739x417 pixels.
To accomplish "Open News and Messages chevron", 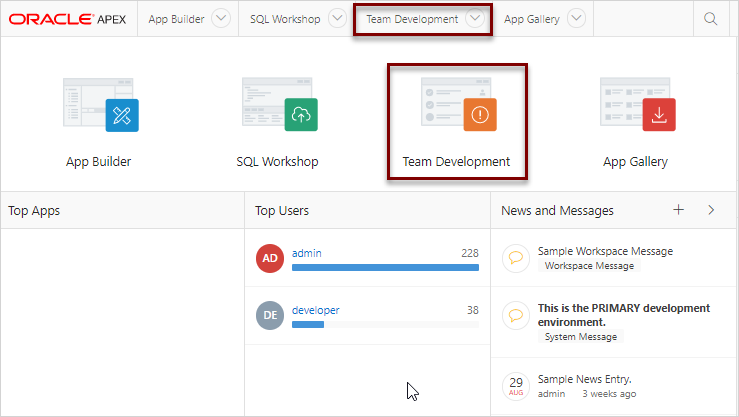I will (711, 210).
